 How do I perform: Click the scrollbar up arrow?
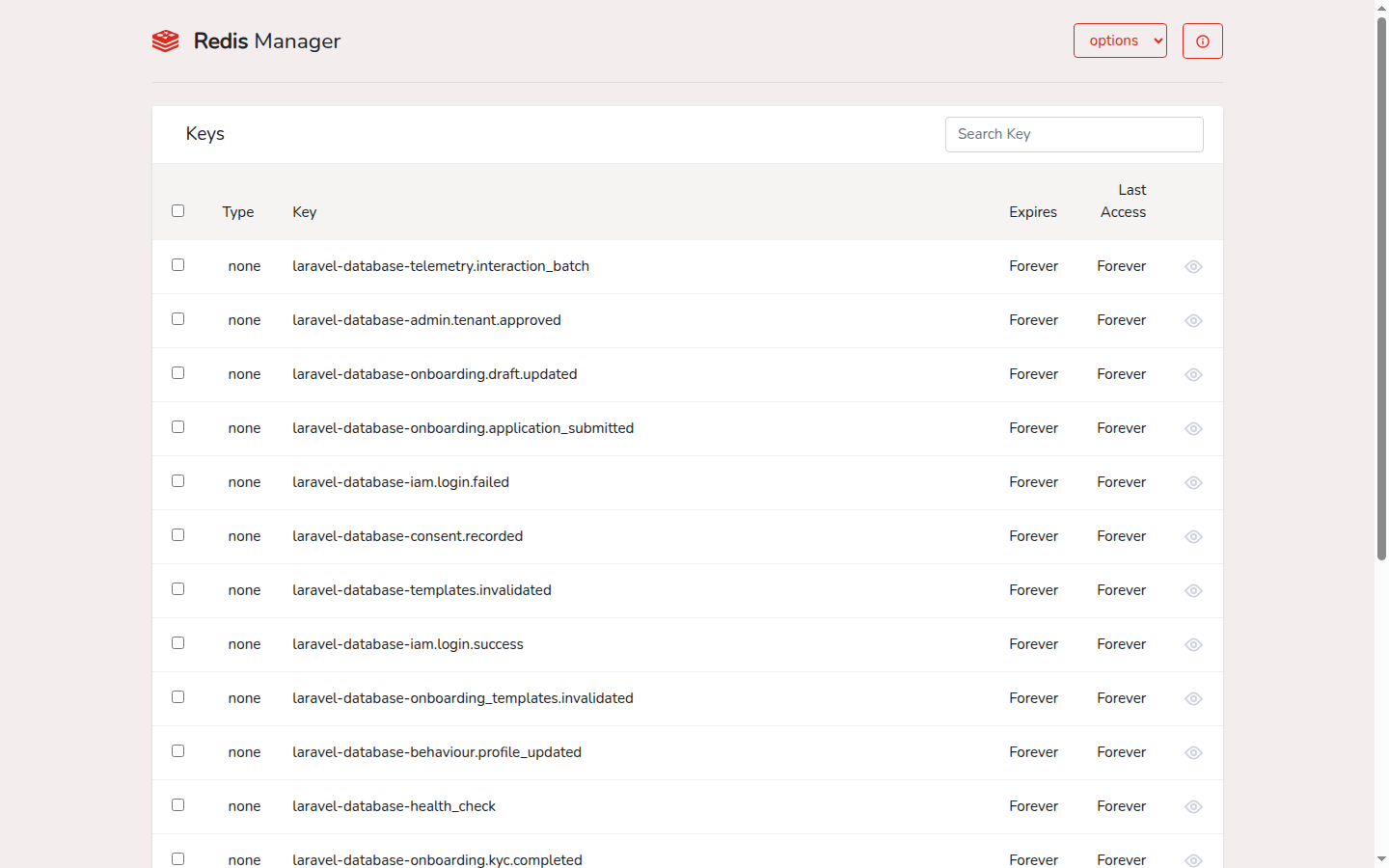pyautogui.click(x=1381, y=7)
